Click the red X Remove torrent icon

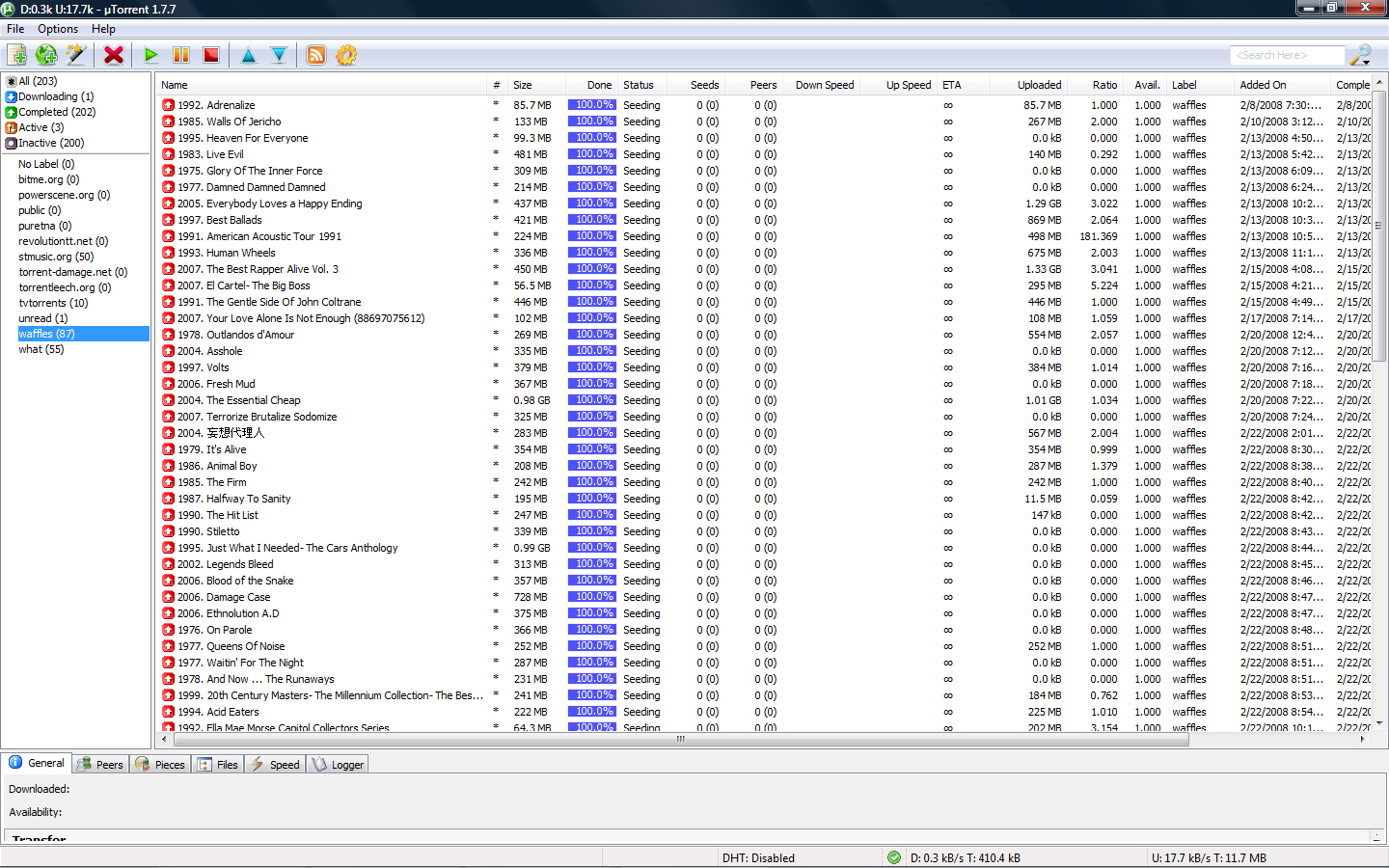114,55
